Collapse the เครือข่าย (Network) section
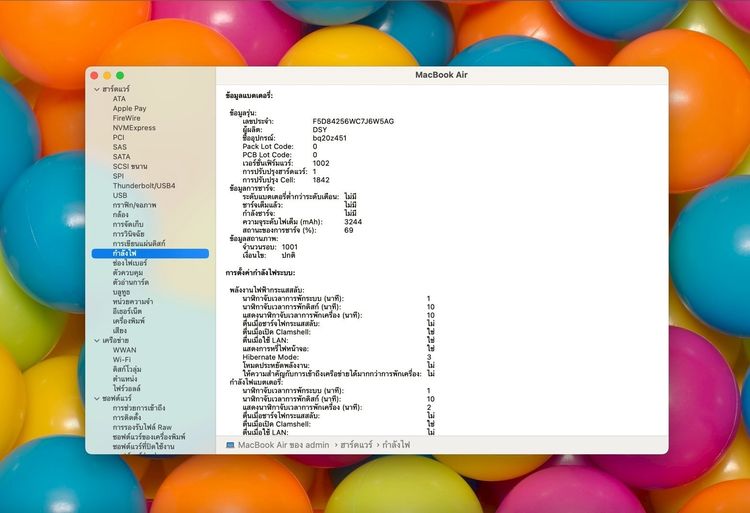The width and height of the screenshot is (750, 513). point(95,340)
